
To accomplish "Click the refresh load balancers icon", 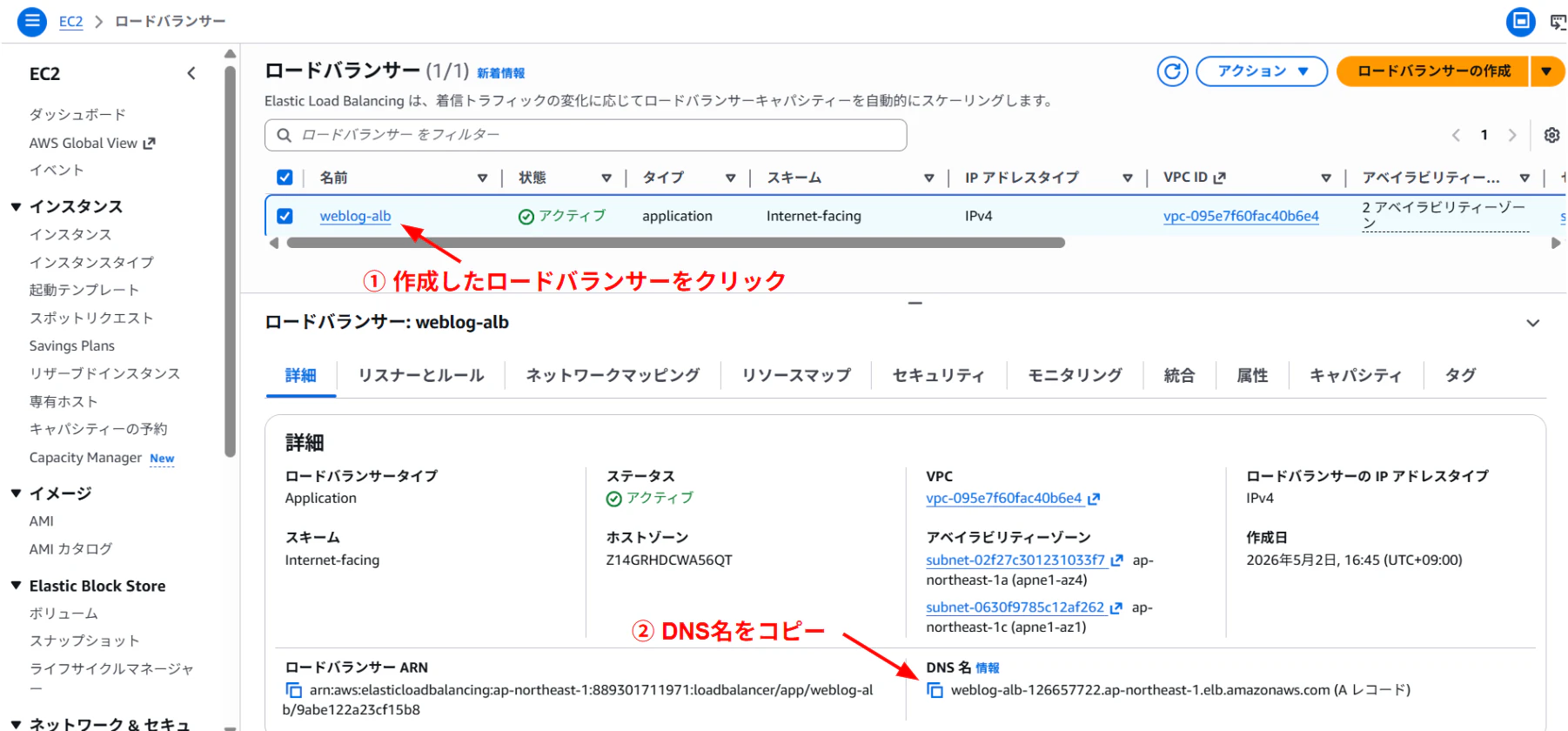I will click(x=1172, y=71).
